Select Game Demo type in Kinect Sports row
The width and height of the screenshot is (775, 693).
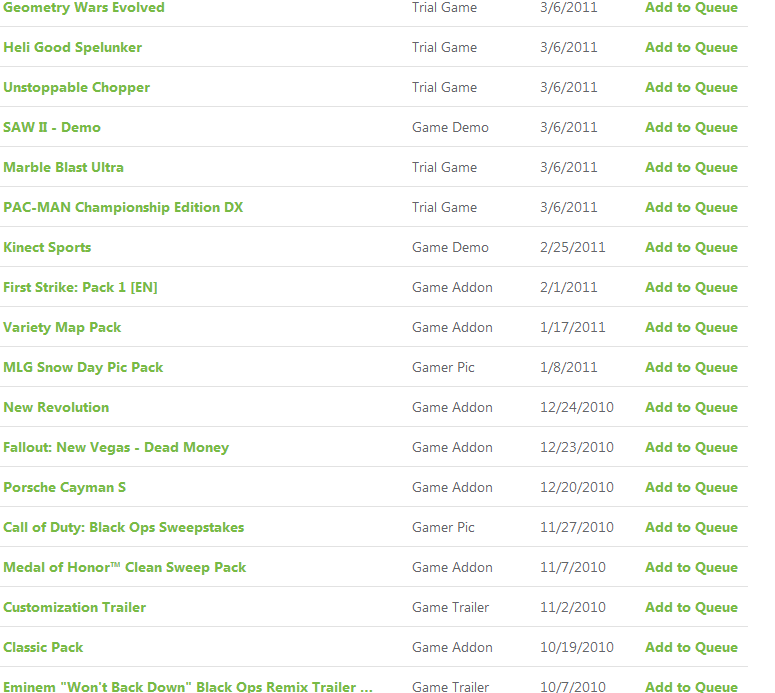click(450, 248)
